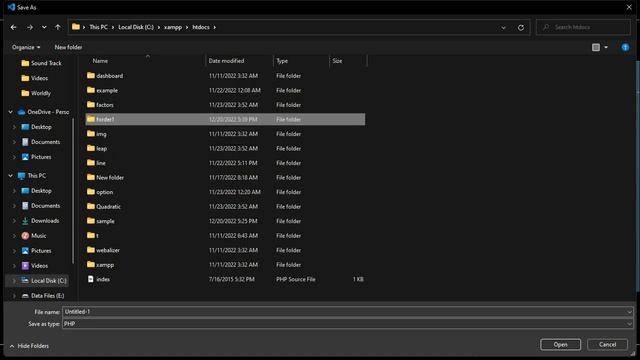Open the Organize menu
Viewport: 640px width, 360px height.
(x=26, y=47)
